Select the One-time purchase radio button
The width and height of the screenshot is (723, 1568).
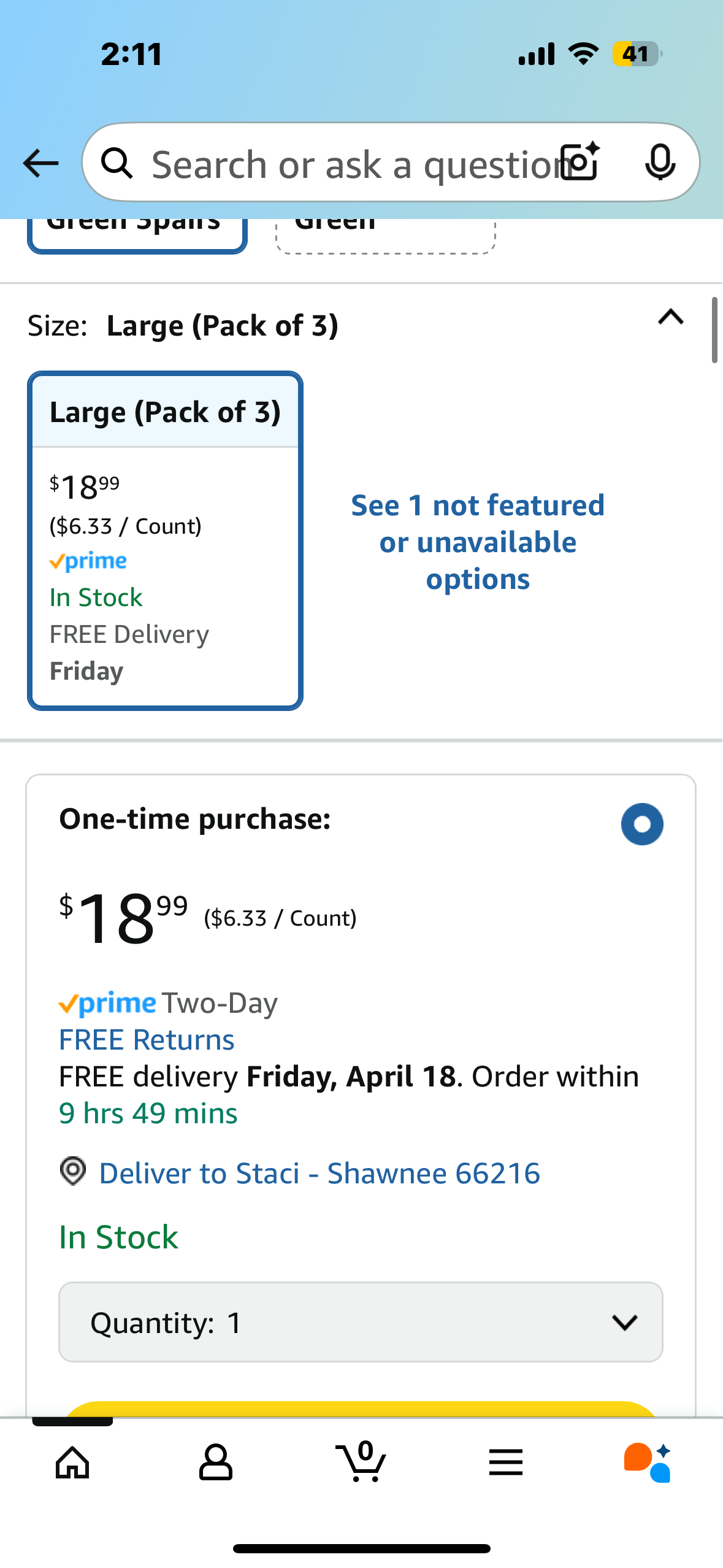pos(641,824)
